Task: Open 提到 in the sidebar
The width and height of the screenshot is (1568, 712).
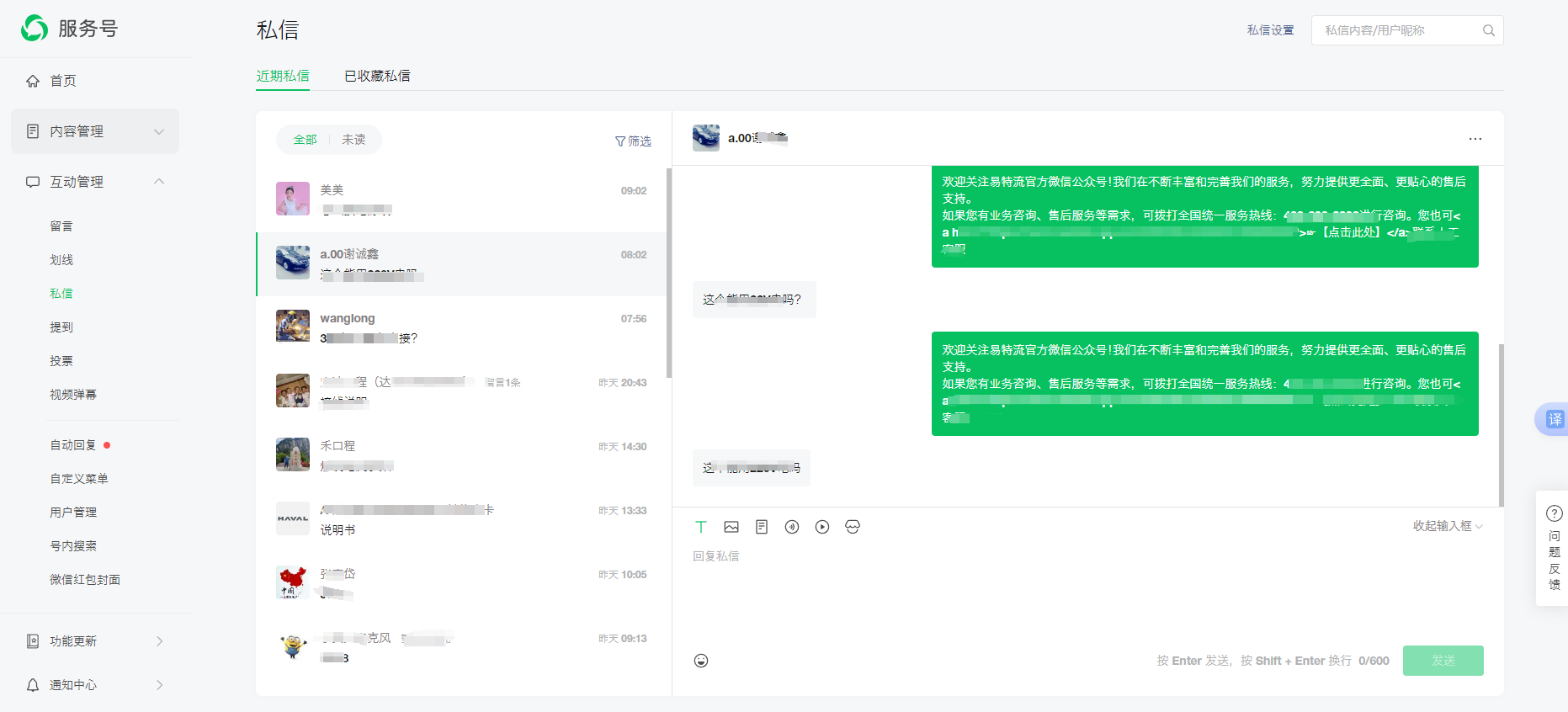Action: click(61, 327)
